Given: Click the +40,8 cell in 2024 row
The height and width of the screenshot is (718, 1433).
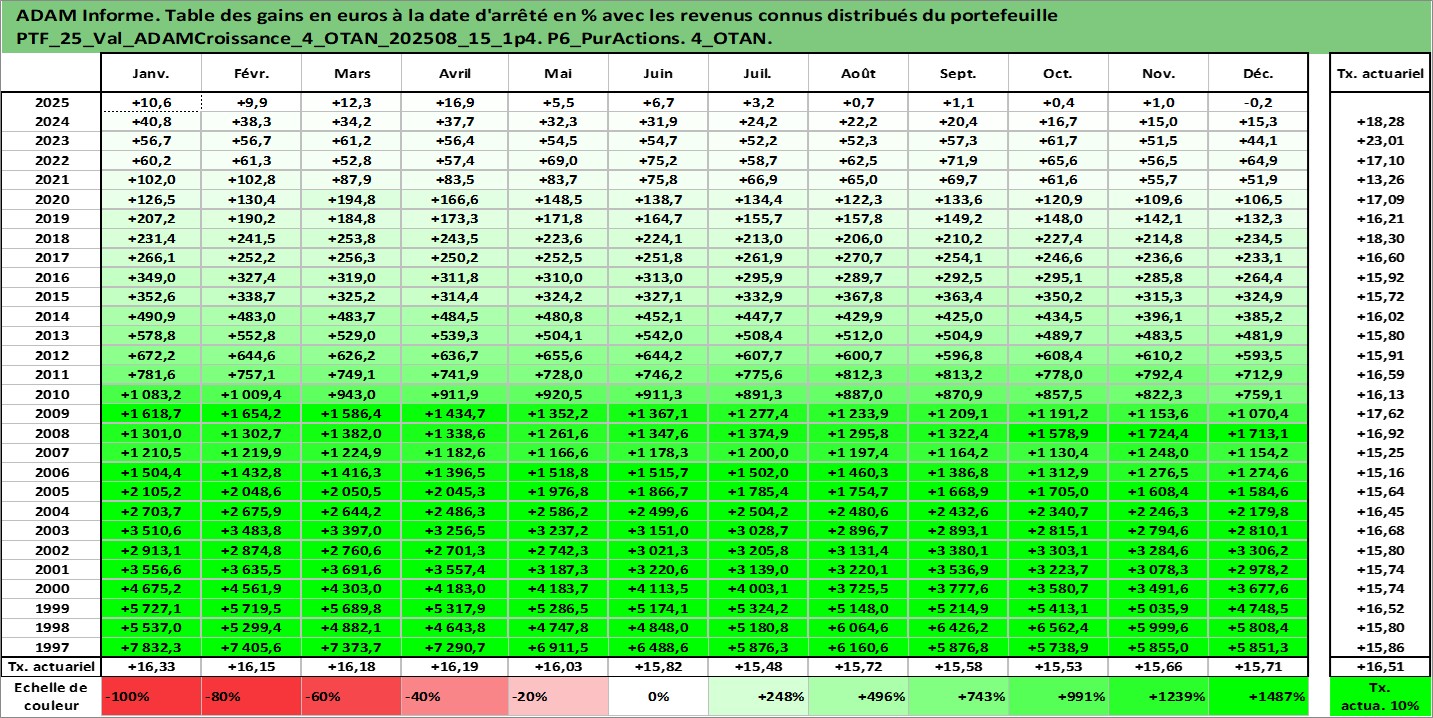Looking at the screenshot, I should (152, 121).
